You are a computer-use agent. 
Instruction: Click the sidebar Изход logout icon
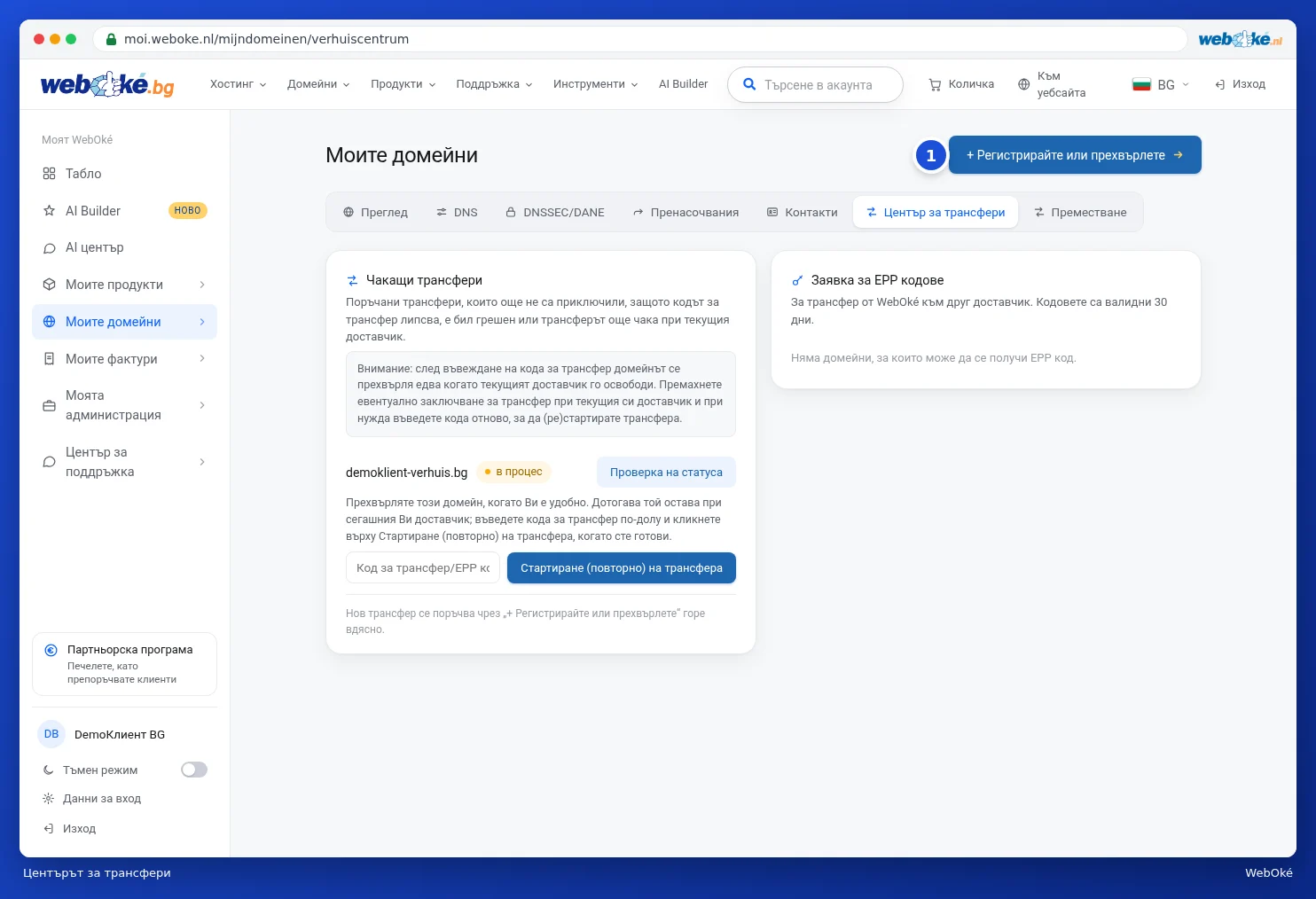pyautogui.click(x=49, y=829)
